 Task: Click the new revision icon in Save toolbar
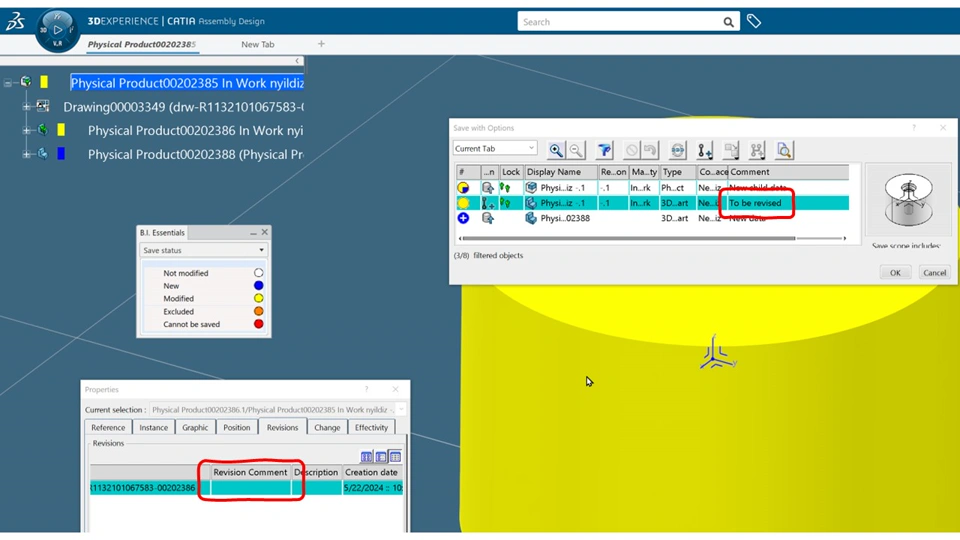click(x=705, y=150)
